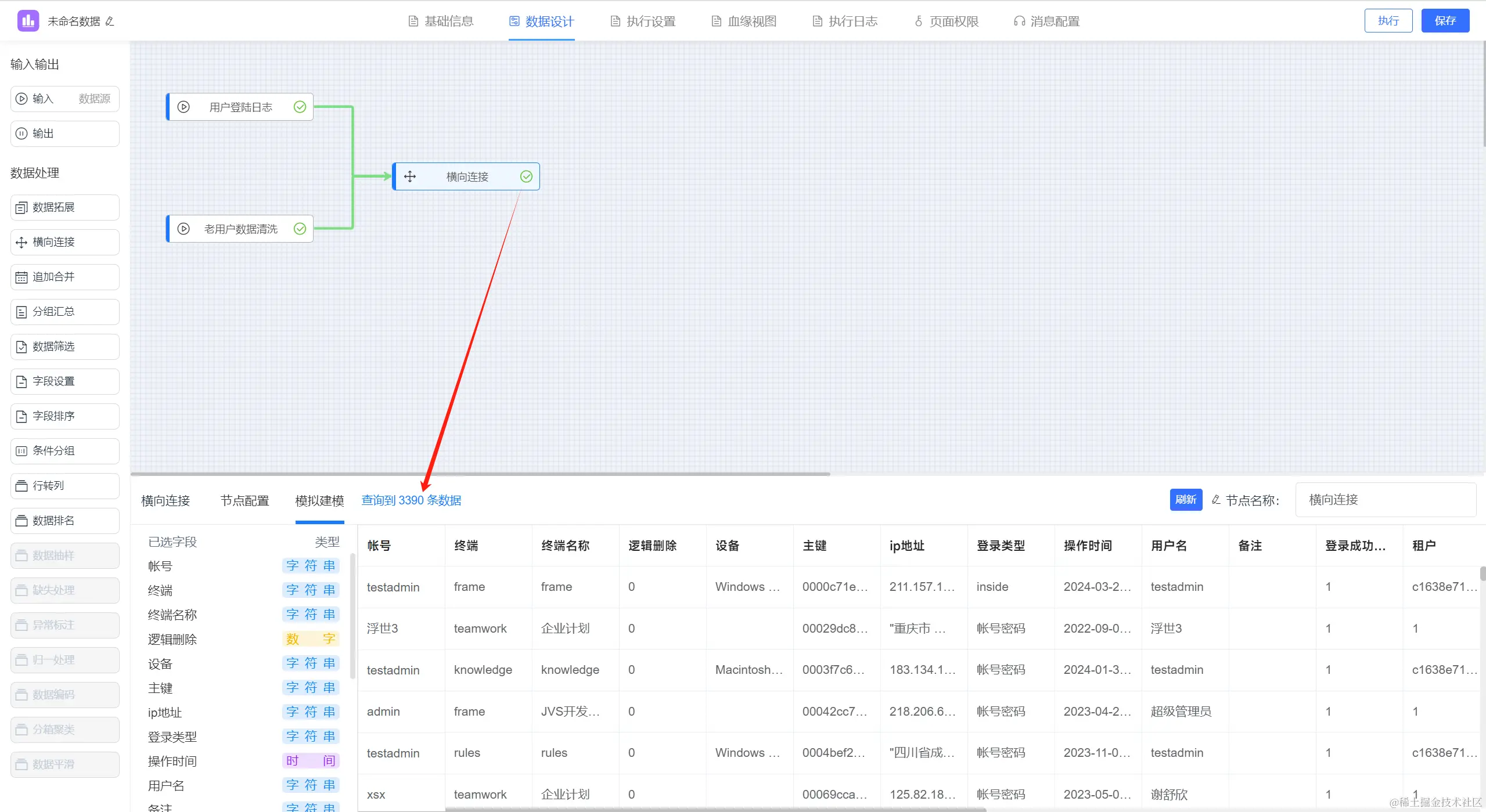Switch to 节点配置 panel tab
1486x812 pixels.
[x=244, y=500]
